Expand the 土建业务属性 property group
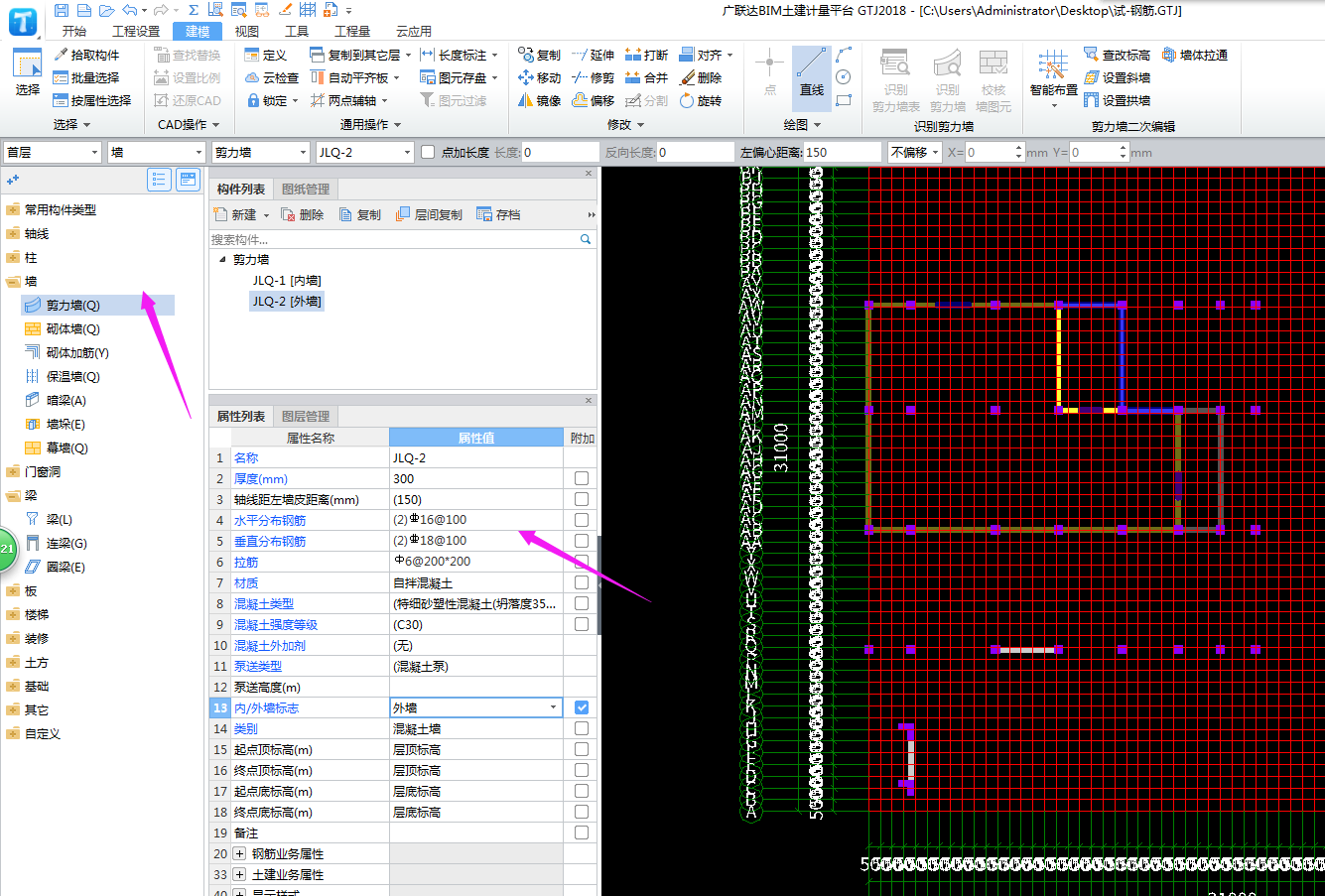 239,874
